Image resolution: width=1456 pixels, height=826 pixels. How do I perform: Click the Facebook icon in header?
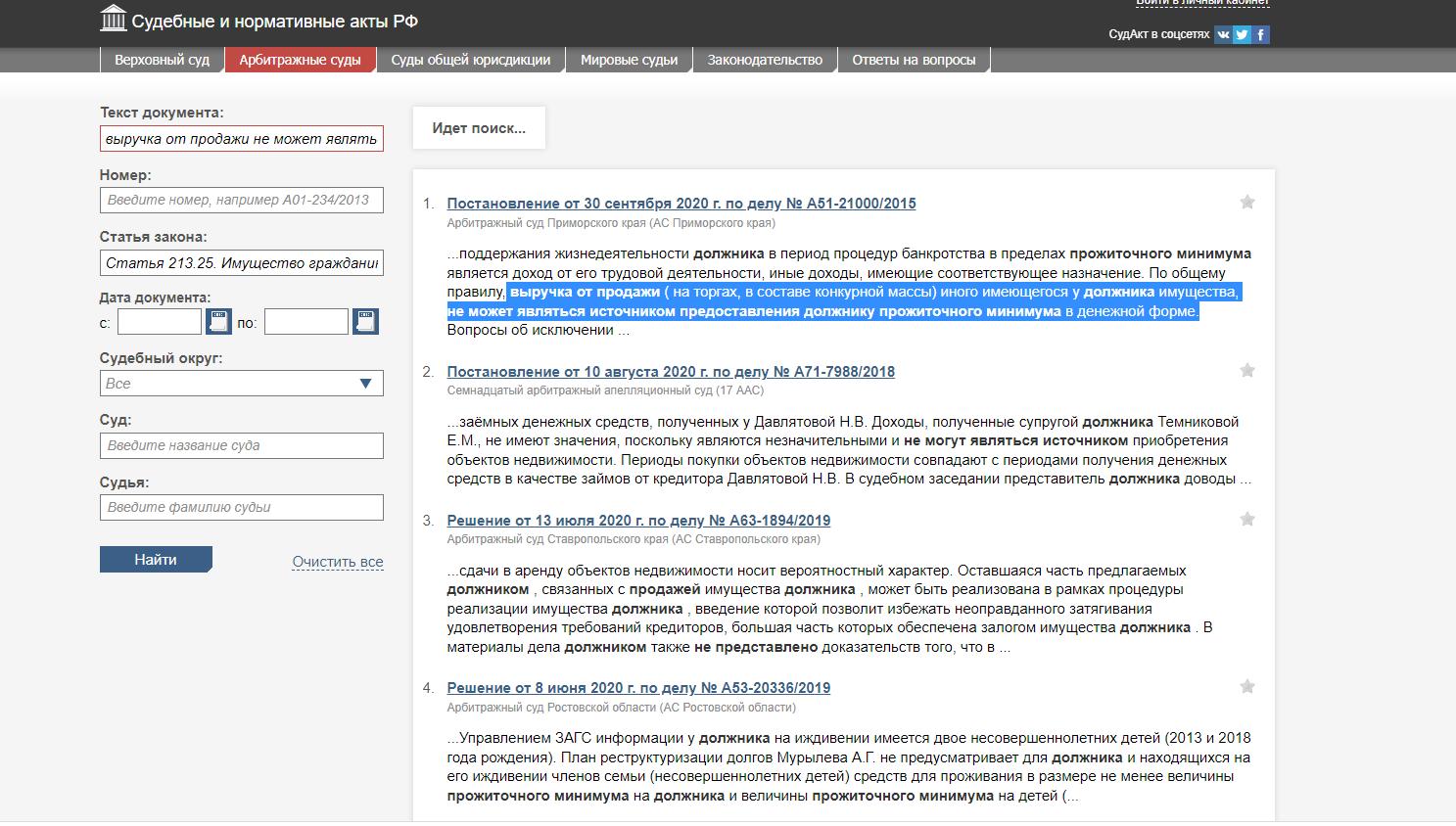point(1261,34)
